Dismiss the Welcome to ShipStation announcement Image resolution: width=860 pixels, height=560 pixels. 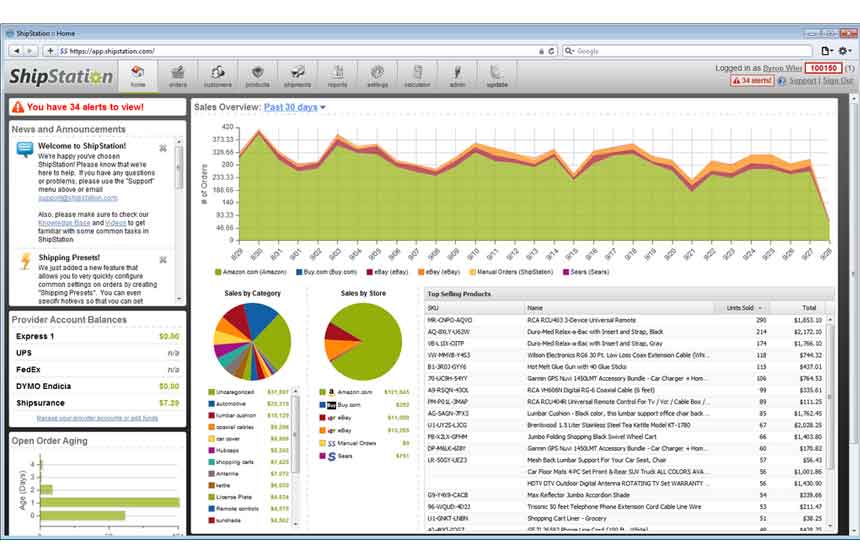click(x=163, y=148)
